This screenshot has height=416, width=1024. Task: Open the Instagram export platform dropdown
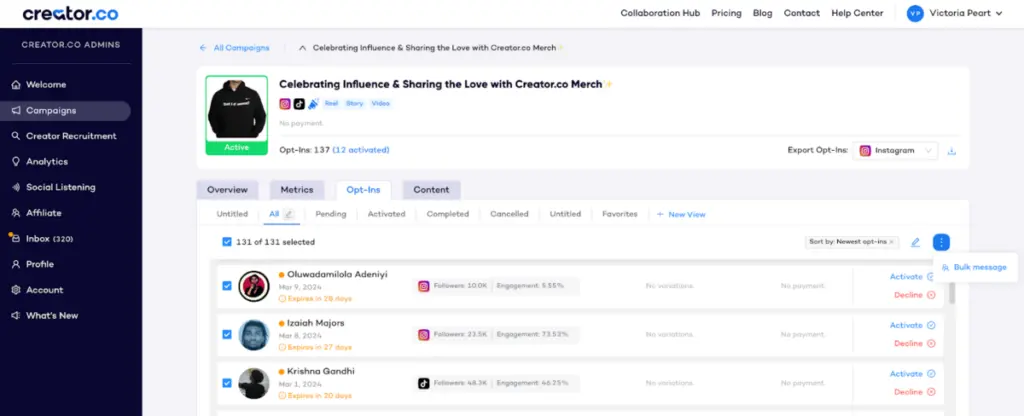click(894, 151)
